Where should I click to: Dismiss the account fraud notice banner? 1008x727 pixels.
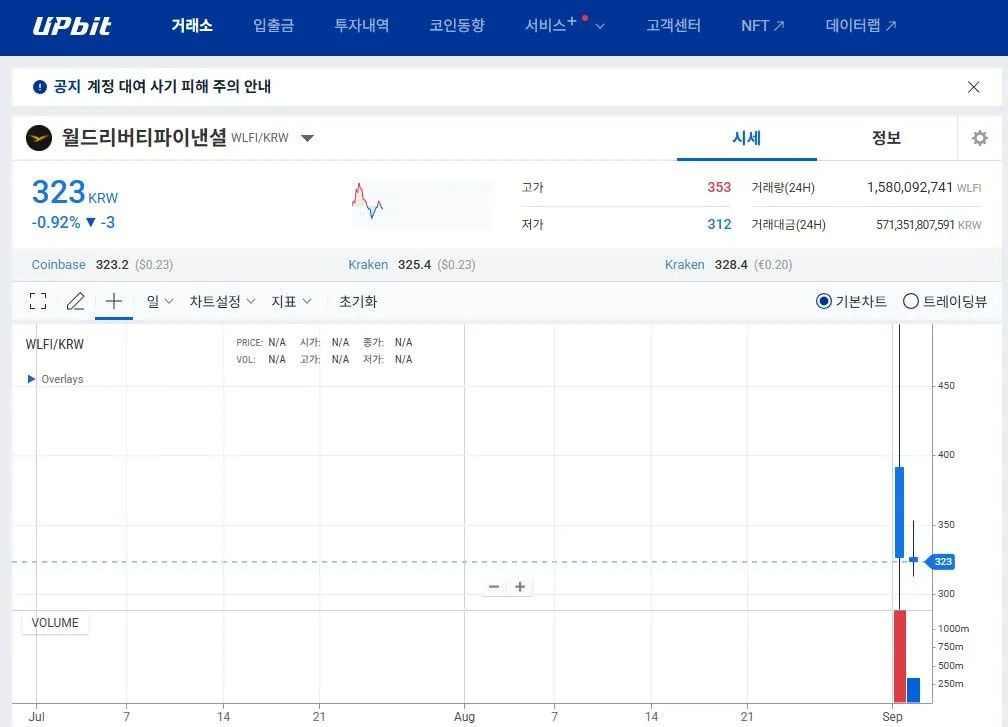[973, 86]
